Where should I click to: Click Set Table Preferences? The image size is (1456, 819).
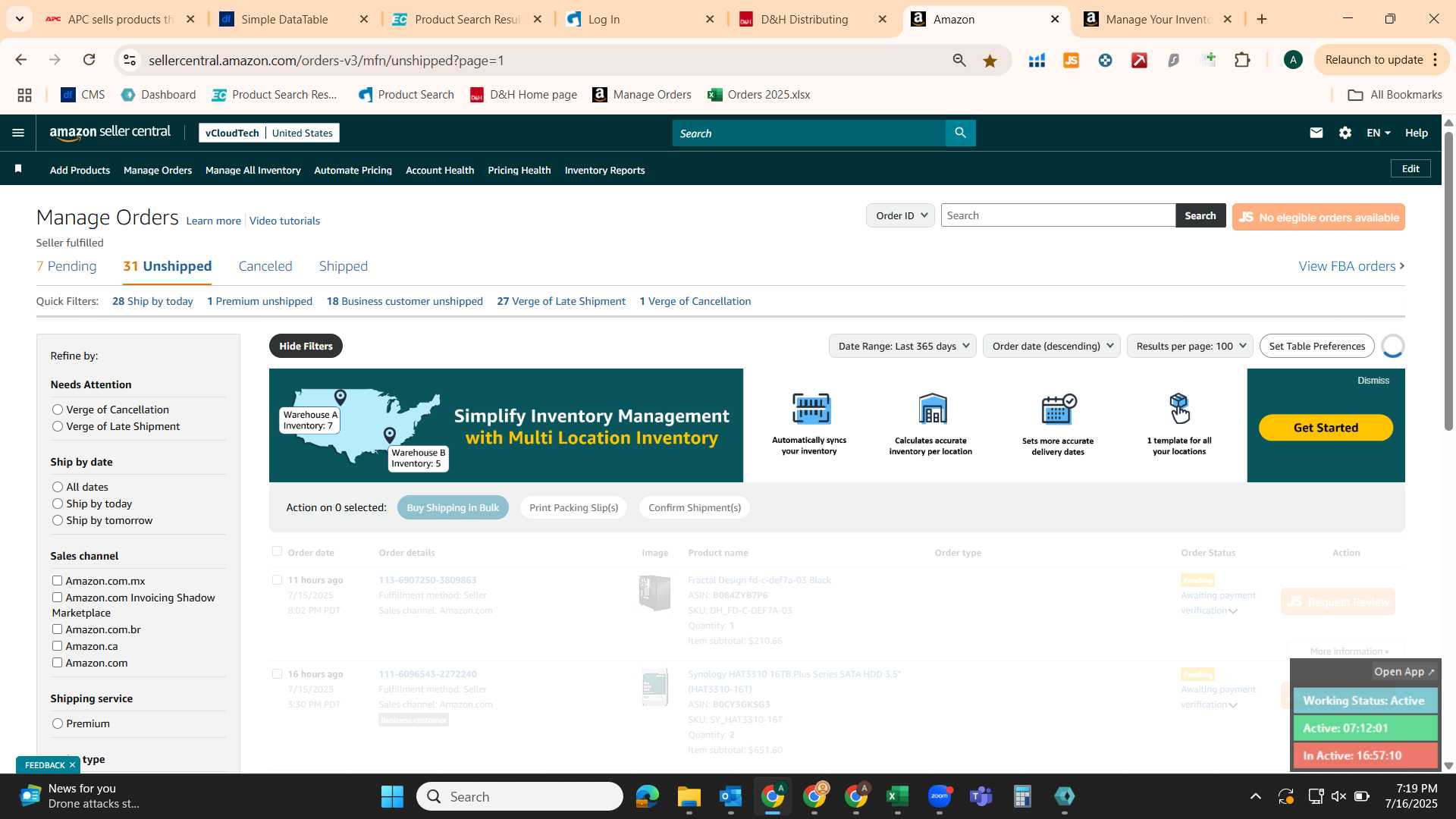tap(1316, 346)
